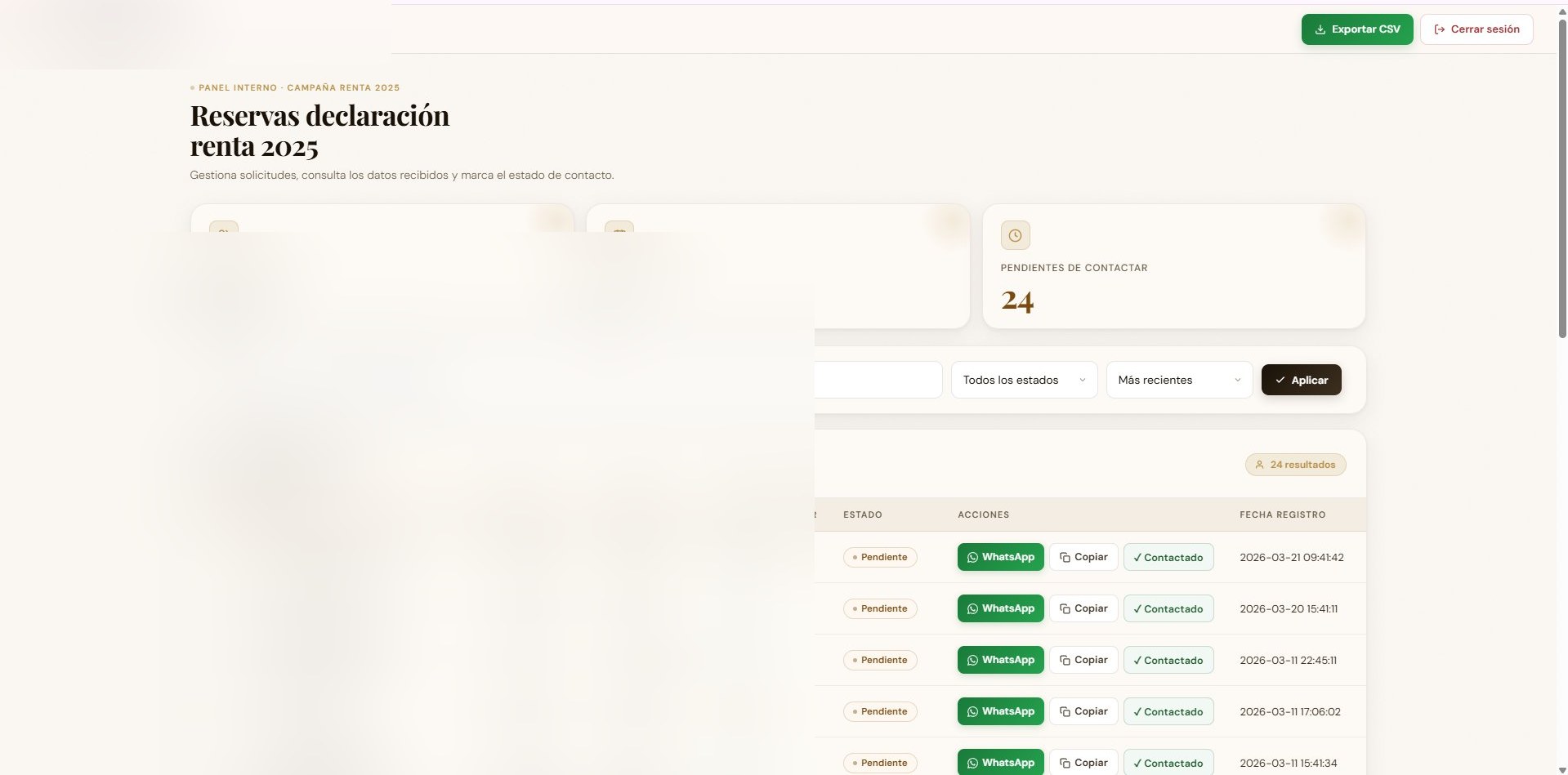This screenshot has width=1568, height=775.
Task: Copy data for the 15:41:11 reservation
Action: [1083, 608]
